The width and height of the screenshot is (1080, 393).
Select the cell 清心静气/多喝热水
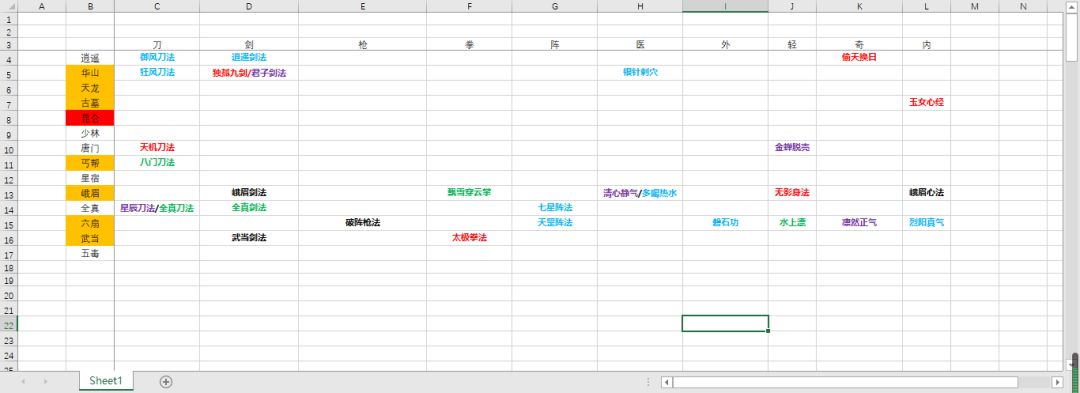640,193
